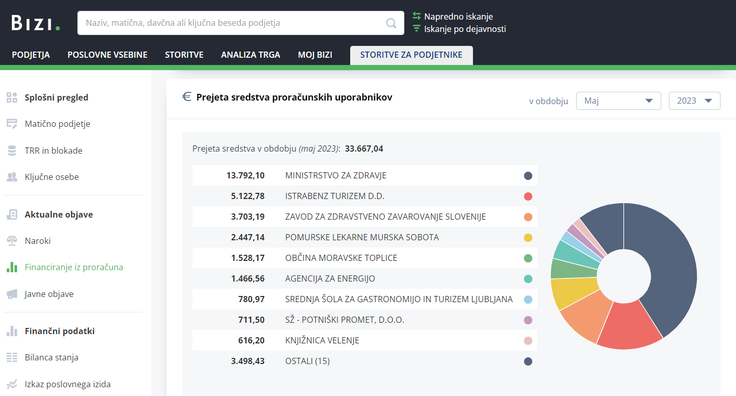Image resolution: width=736 pixels, height=396 pixels.
Task: Select the STORITVE ZA PODJETNIKE tab
Action: (411, 55)
